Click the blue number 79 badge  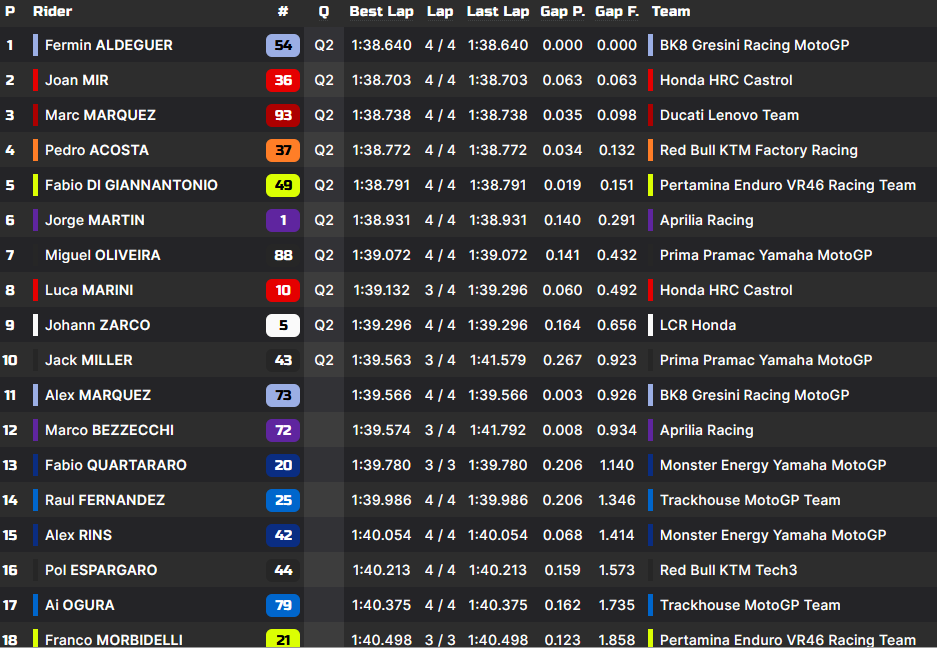click(283, 605)
